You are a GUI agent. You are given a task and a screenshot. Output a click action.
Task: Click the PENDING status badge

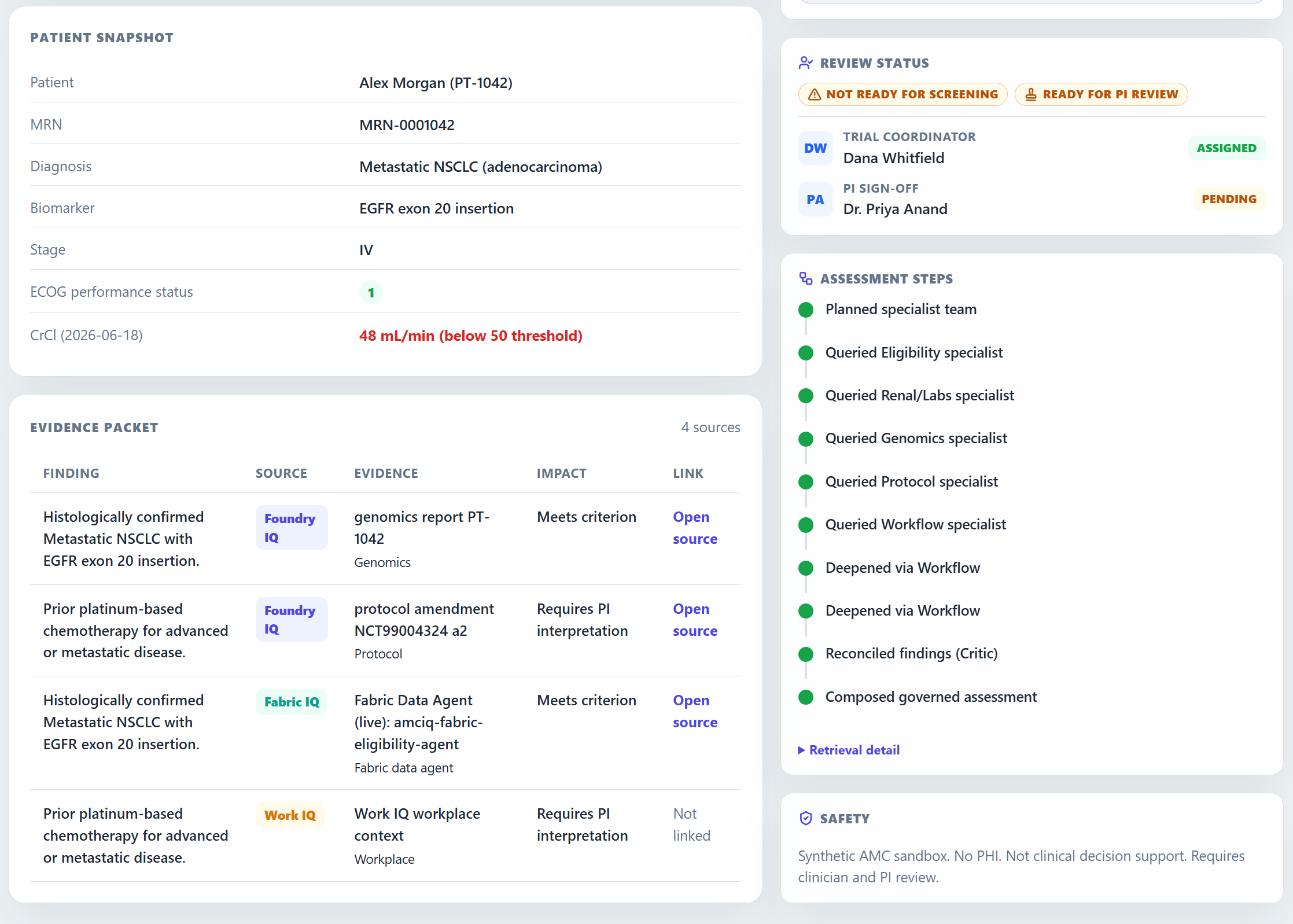(1229, 199)
